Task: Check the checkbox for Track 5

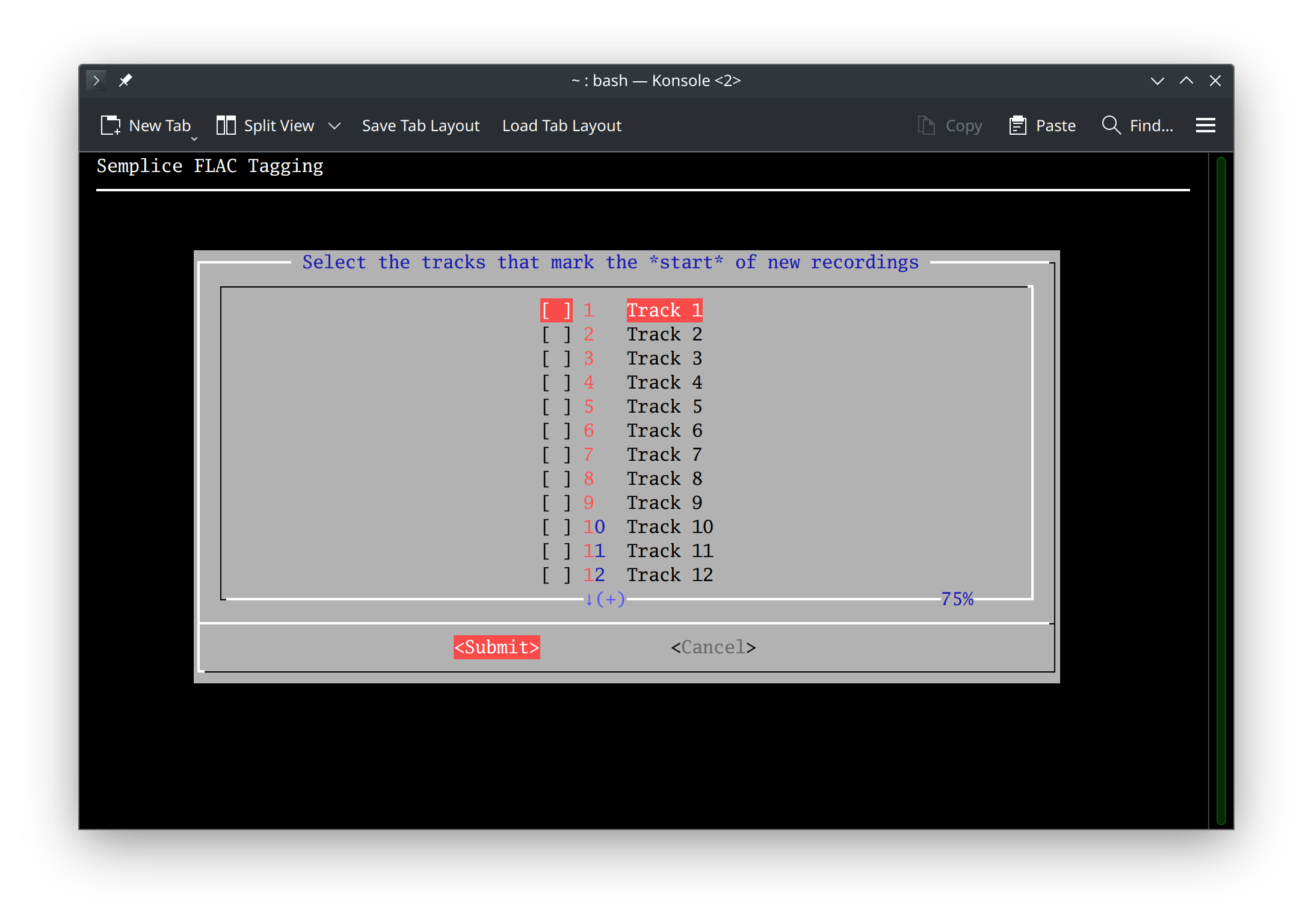Action: tap(555, 406)
